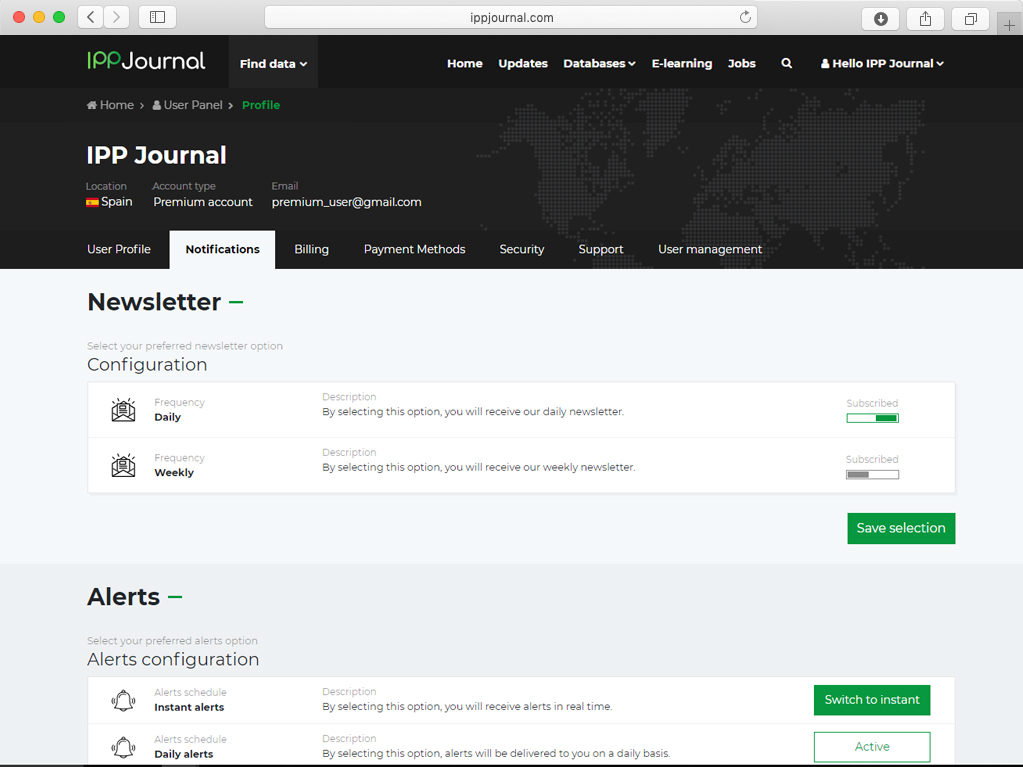Open the Find data dropdown
This screenshot has height=767, width=1023.
273,63
